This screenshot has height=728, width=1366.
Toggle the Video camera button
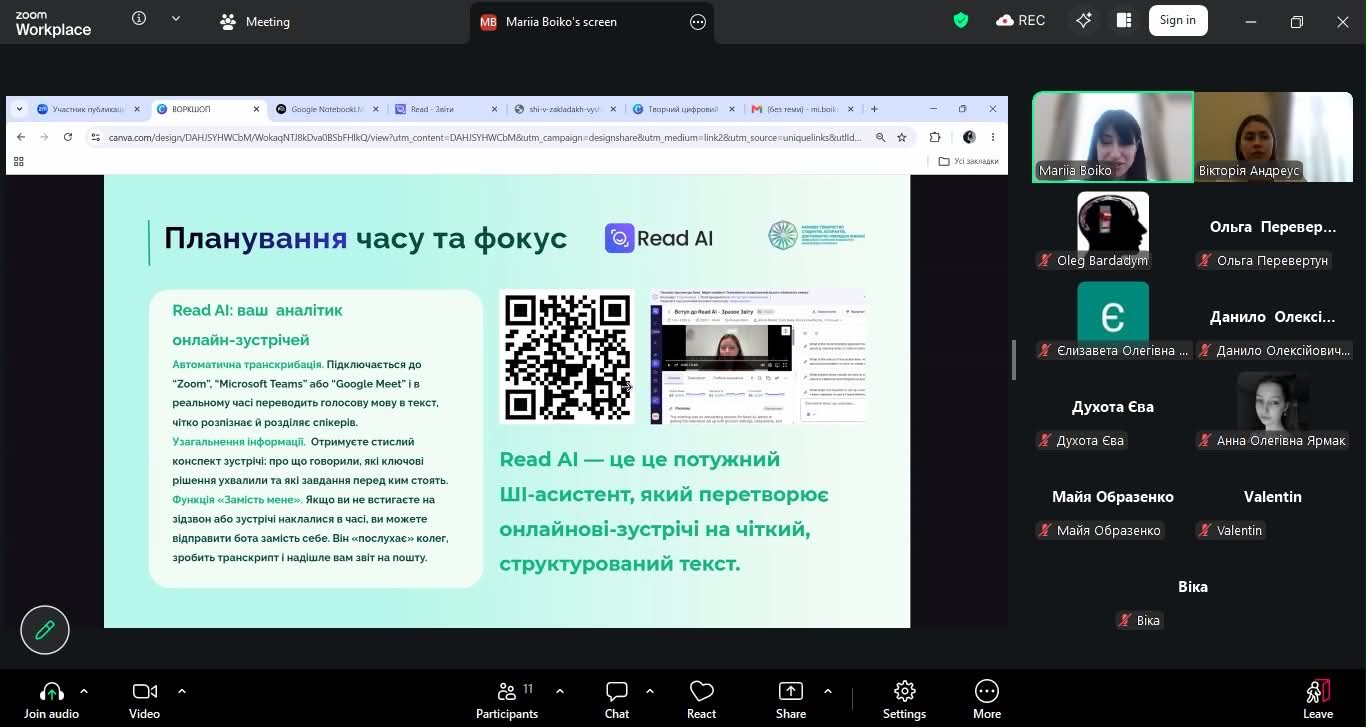(145, 699)
